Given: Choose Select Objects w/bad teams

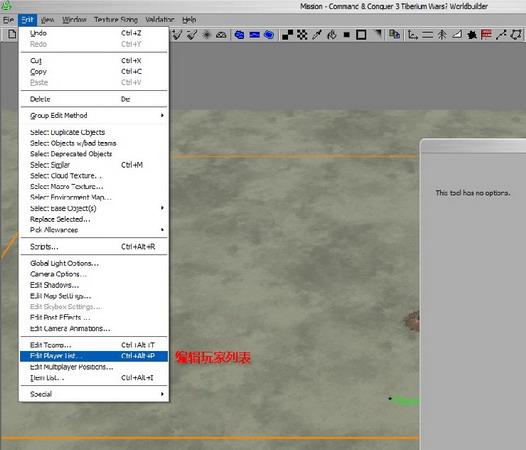Looking at the screenshot, I should 94,143.
